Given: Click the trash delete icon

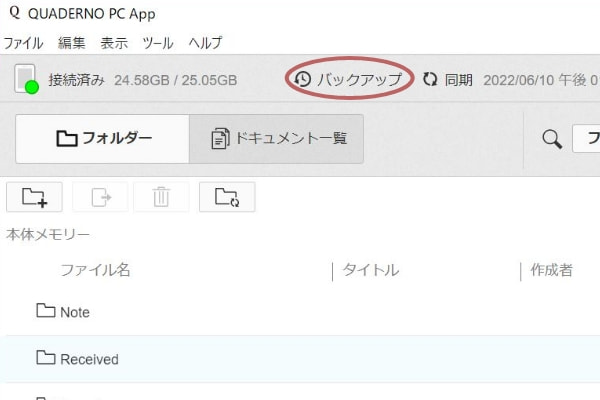Looking at the screenshot, I should (x=160, y=197).
